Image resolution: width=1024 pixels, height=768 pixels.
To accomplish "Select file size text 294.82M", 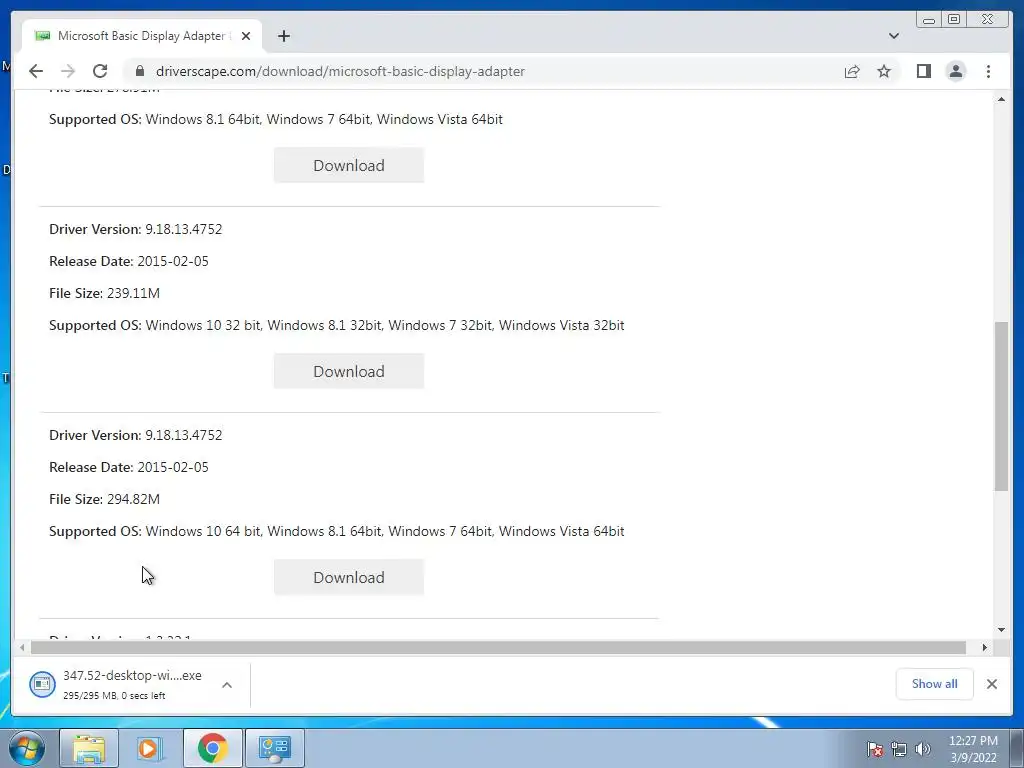I will point(133,499).
